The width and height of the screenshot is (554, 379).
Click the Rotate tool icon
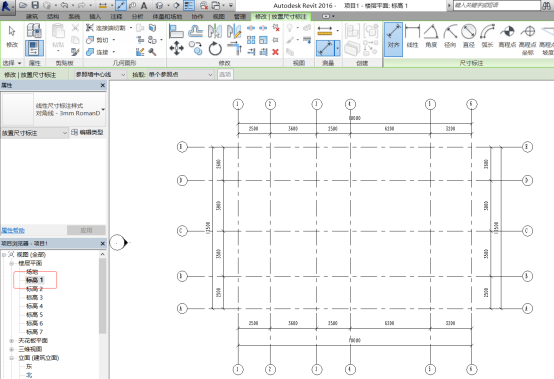215,48
